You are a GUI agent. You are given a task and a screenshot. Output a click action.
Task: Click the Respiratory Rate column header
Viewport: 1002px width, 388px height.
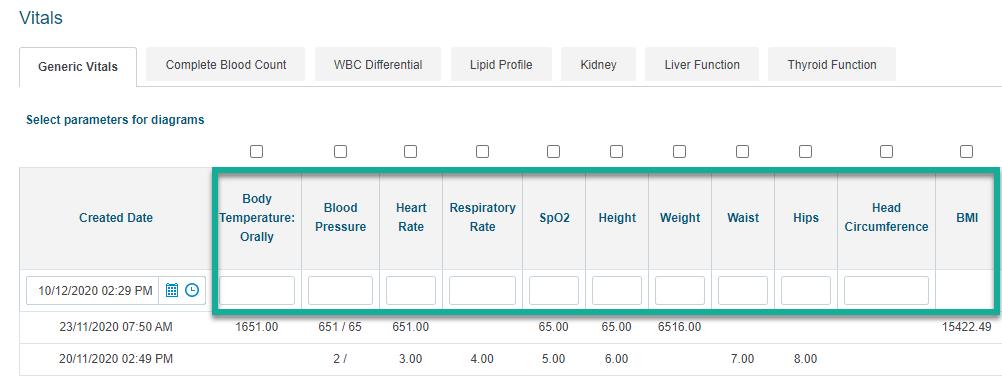pos(482,217)
